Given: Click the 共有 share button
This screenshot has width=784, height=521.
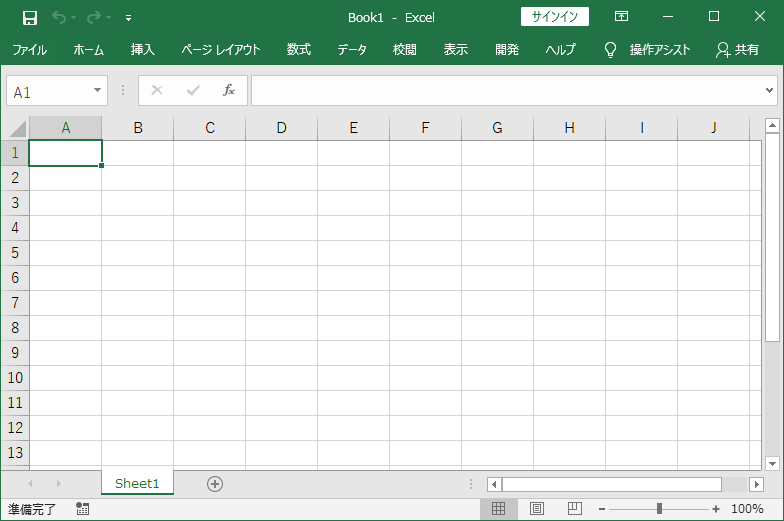Looking at the screenshot, I should [738, 50].
